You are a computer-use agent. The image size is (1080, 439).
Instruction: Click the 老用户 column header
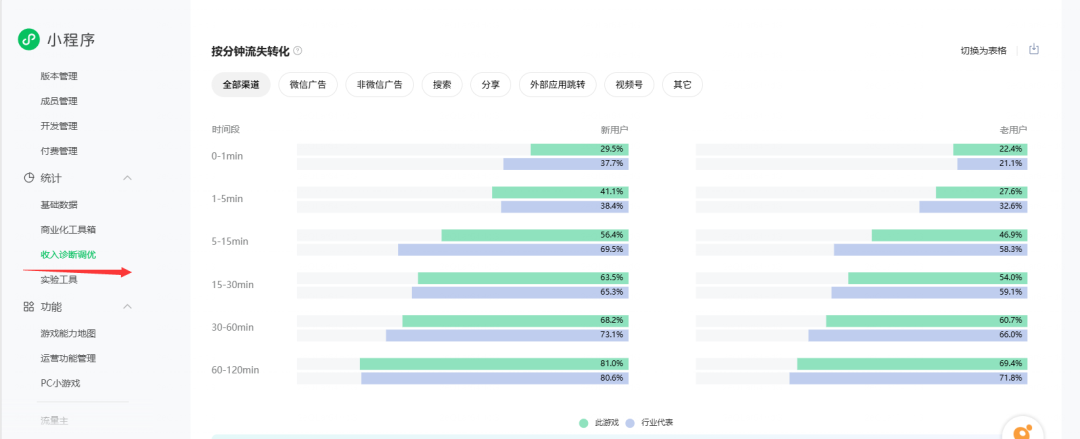point(1013,129)
